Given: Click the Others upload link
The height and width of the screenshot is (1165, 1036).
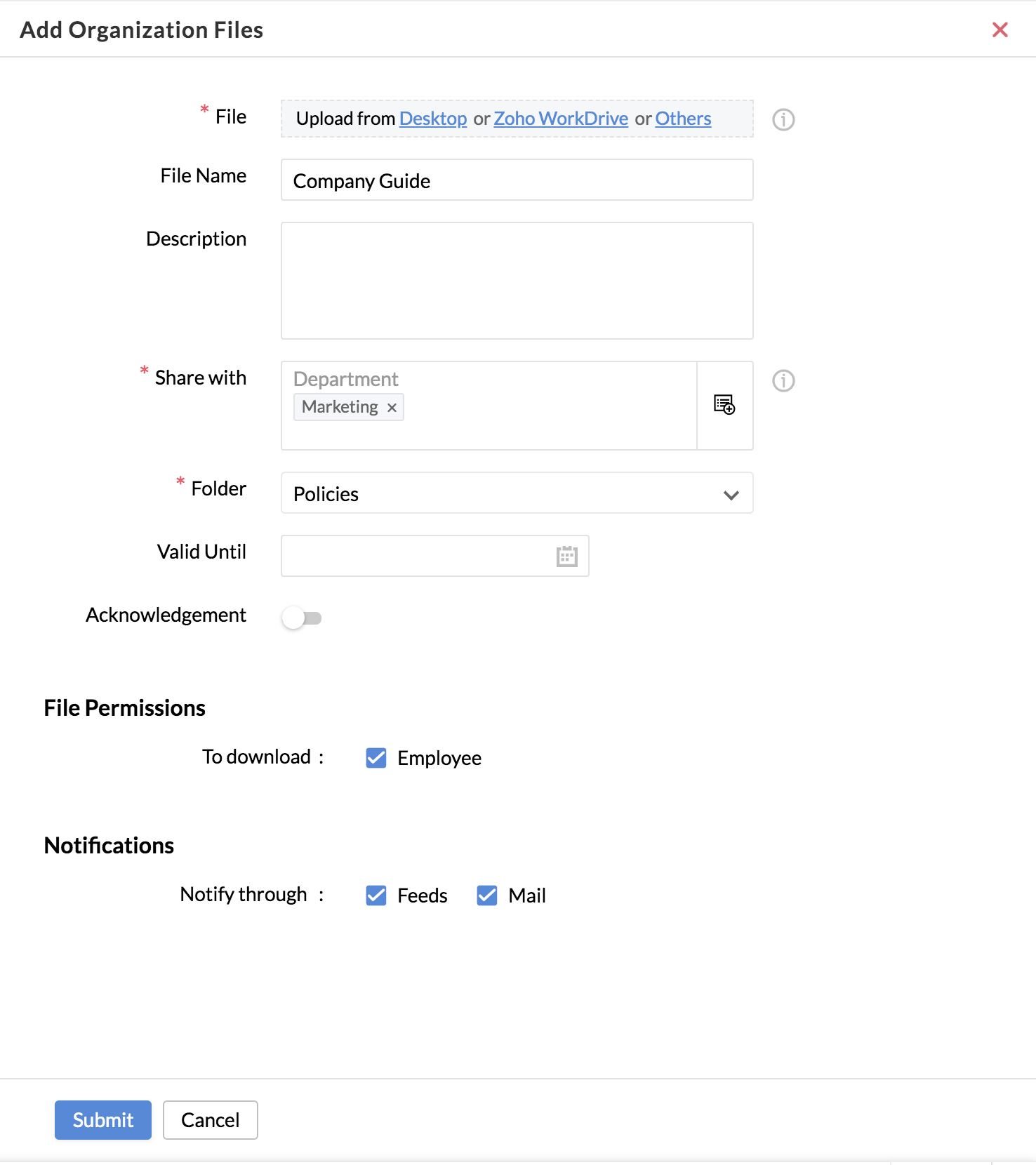Looking at the screenshot, I should tap(683, 119).
